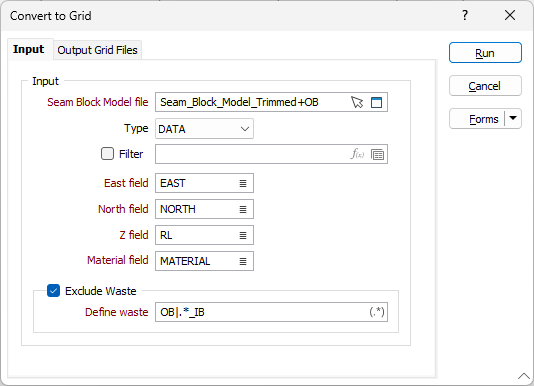The height and width of the screenshot is (386, 534).
Task: Open Z field list icon
Action: click(243, 235)
